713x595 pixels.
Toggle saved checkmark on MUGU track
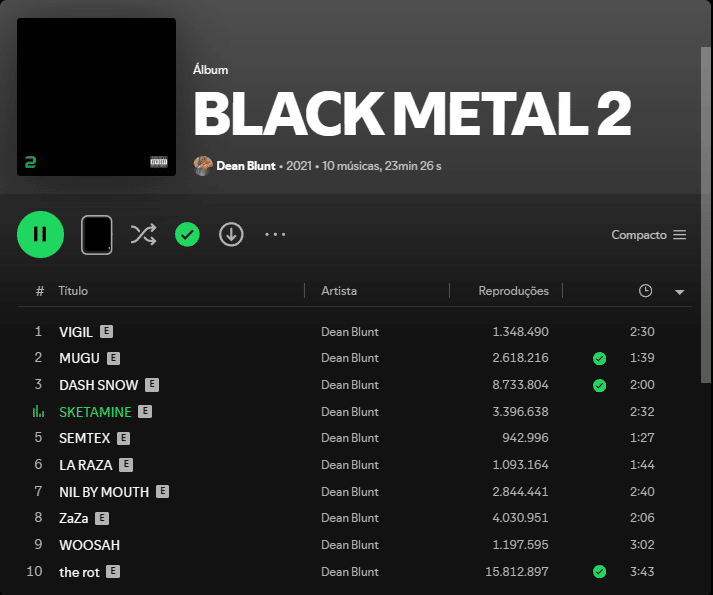[x=599, y=358]
